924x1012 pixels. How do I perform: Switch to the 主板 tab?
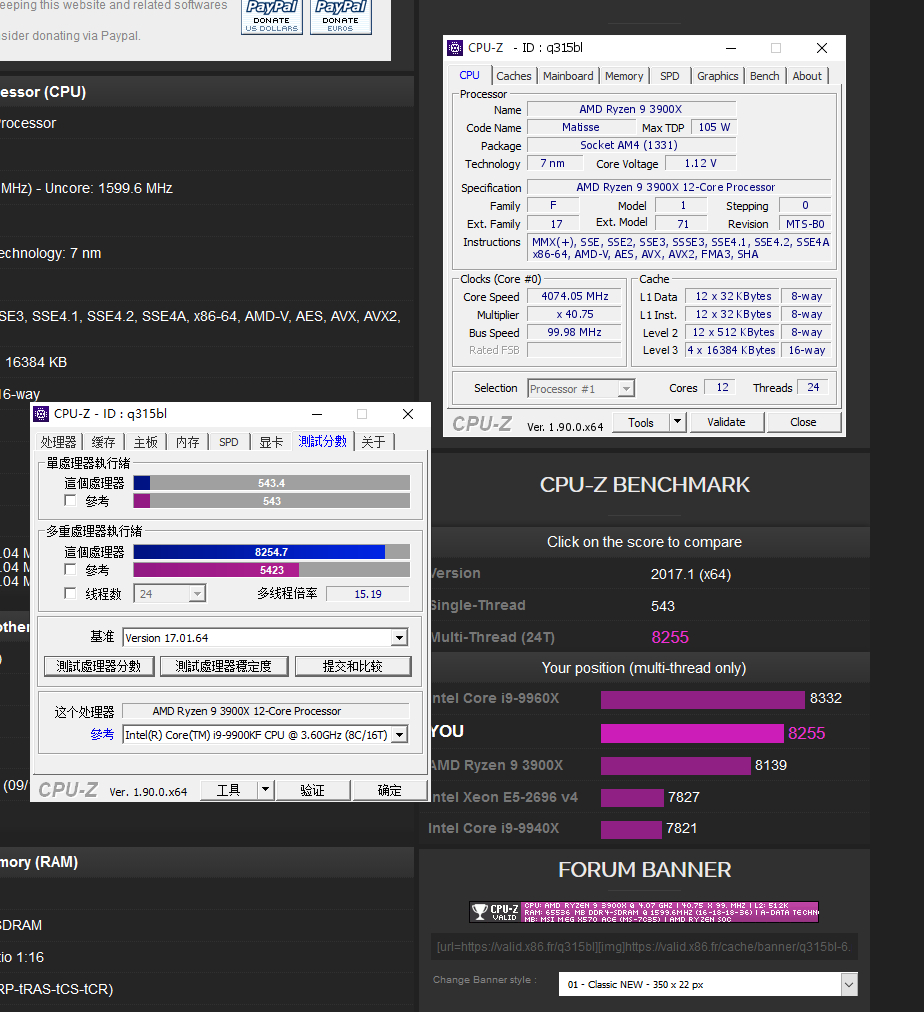[145, 442]
